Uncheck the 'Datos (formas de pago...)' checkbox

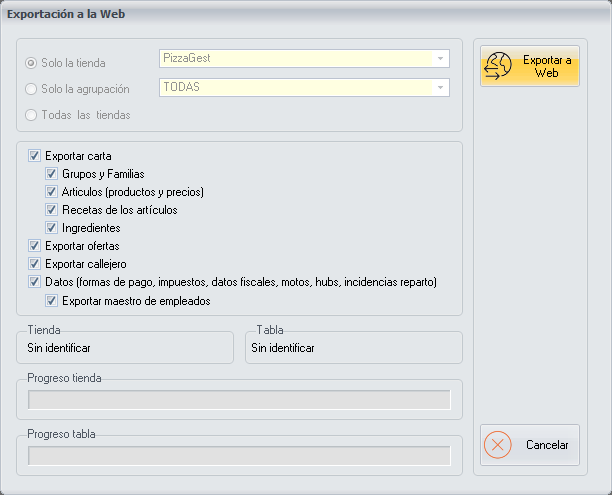pos(35,282)
